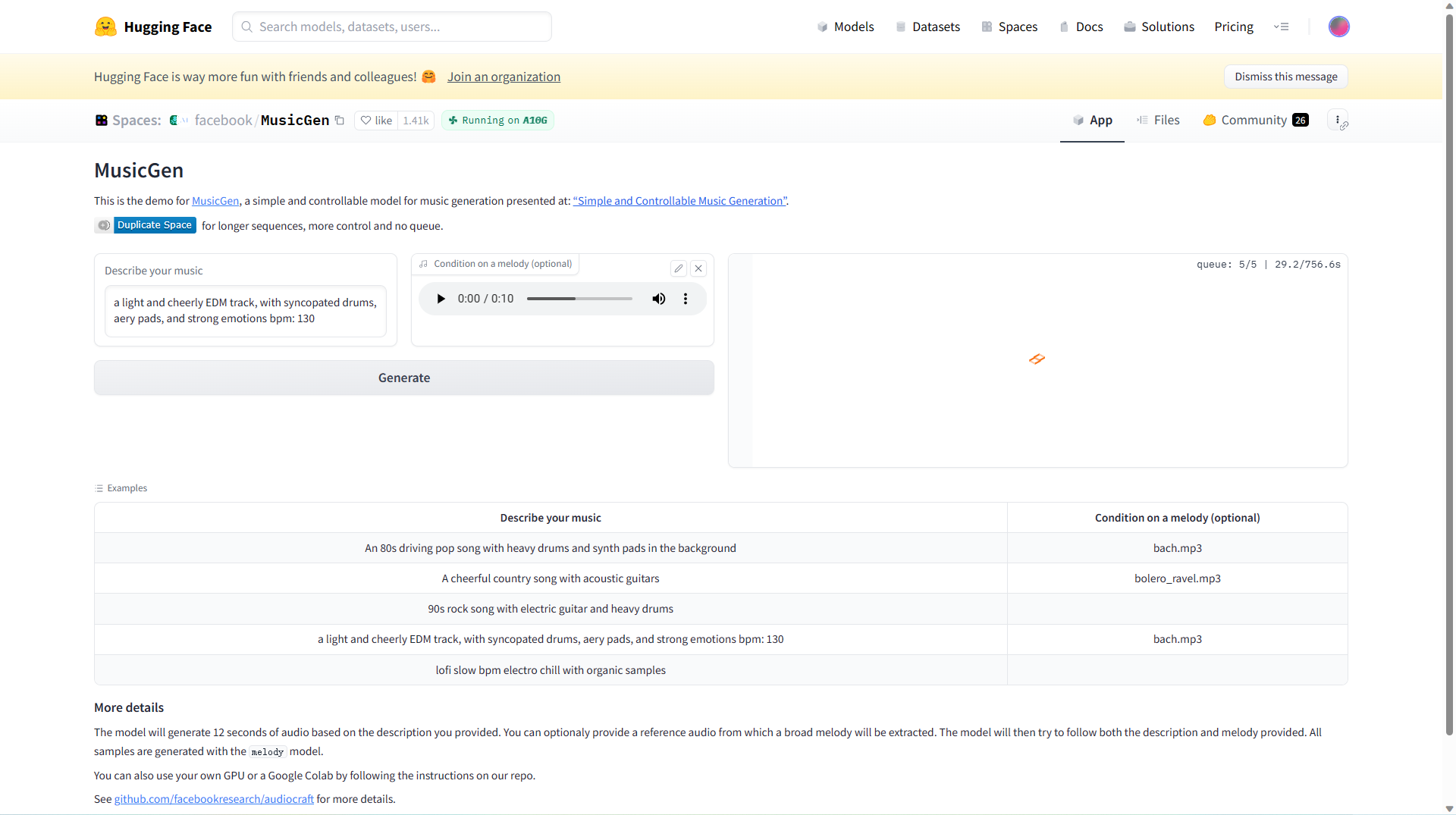Screen dimensions: 1456x815
Task: Expand the additional navigation menu icon
Action: (1281, 27)
